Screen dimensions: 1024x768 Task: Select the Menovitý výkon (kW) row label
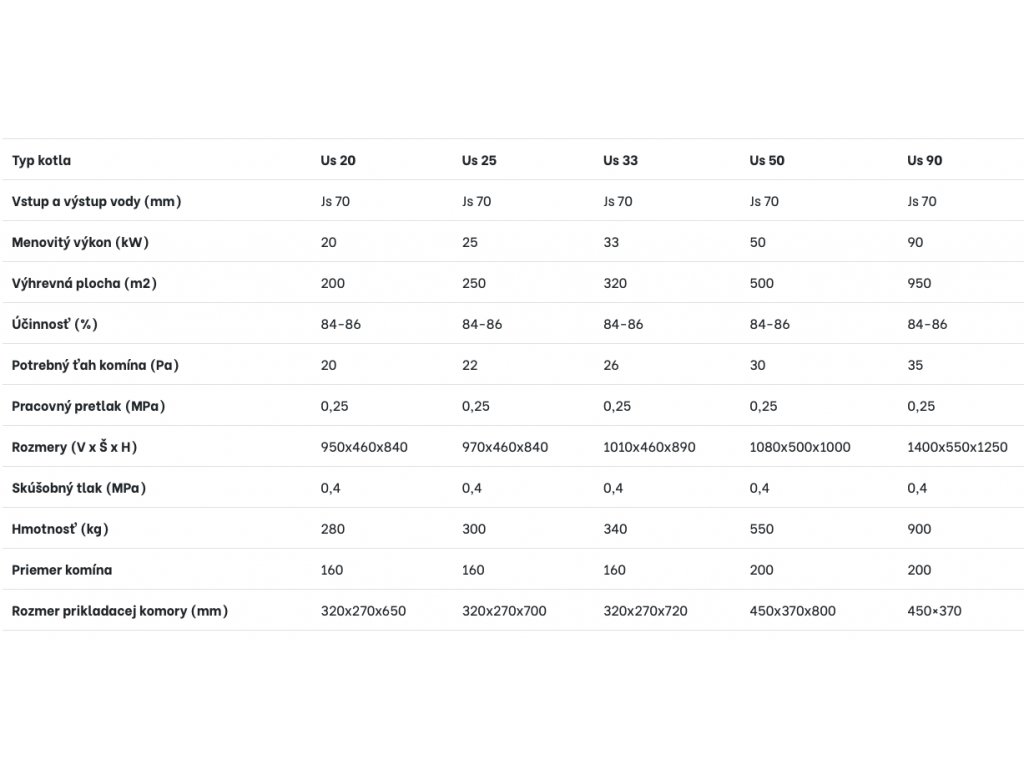(x=80, y=242)
